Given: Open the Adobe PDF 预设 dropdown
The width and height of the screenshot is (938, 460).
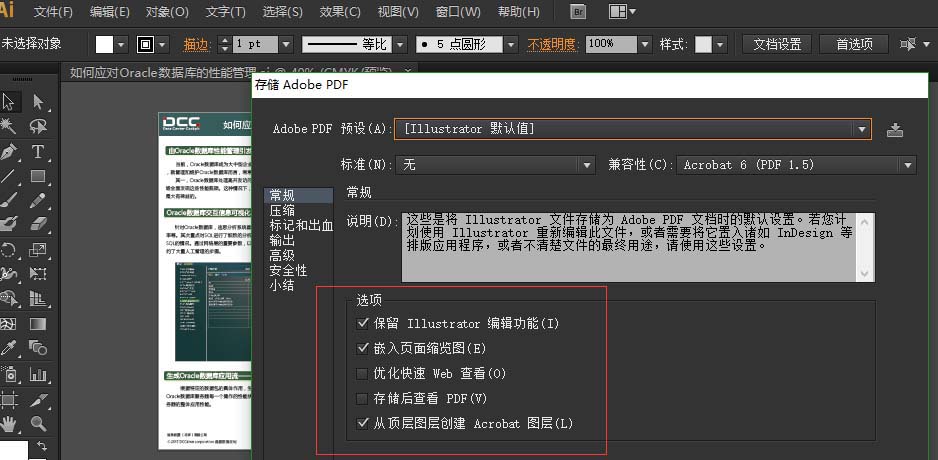Looking at the screenshot, I should coord(632,129).
